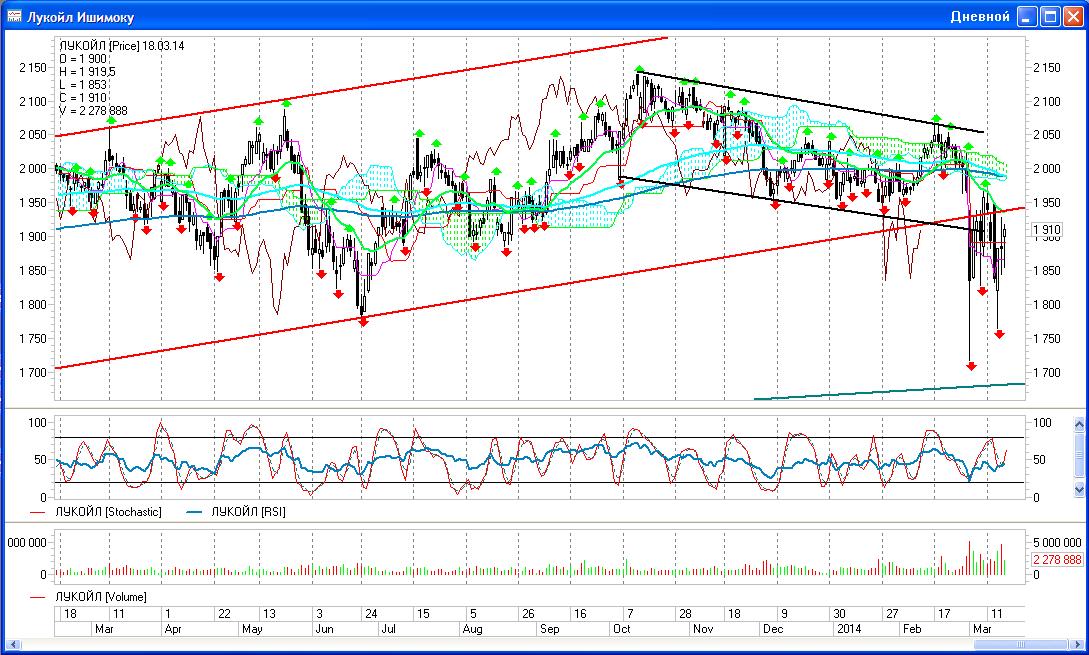Click the red Volume legend line marker
This screenshot has width=1089, height=655.
(39, 597)
